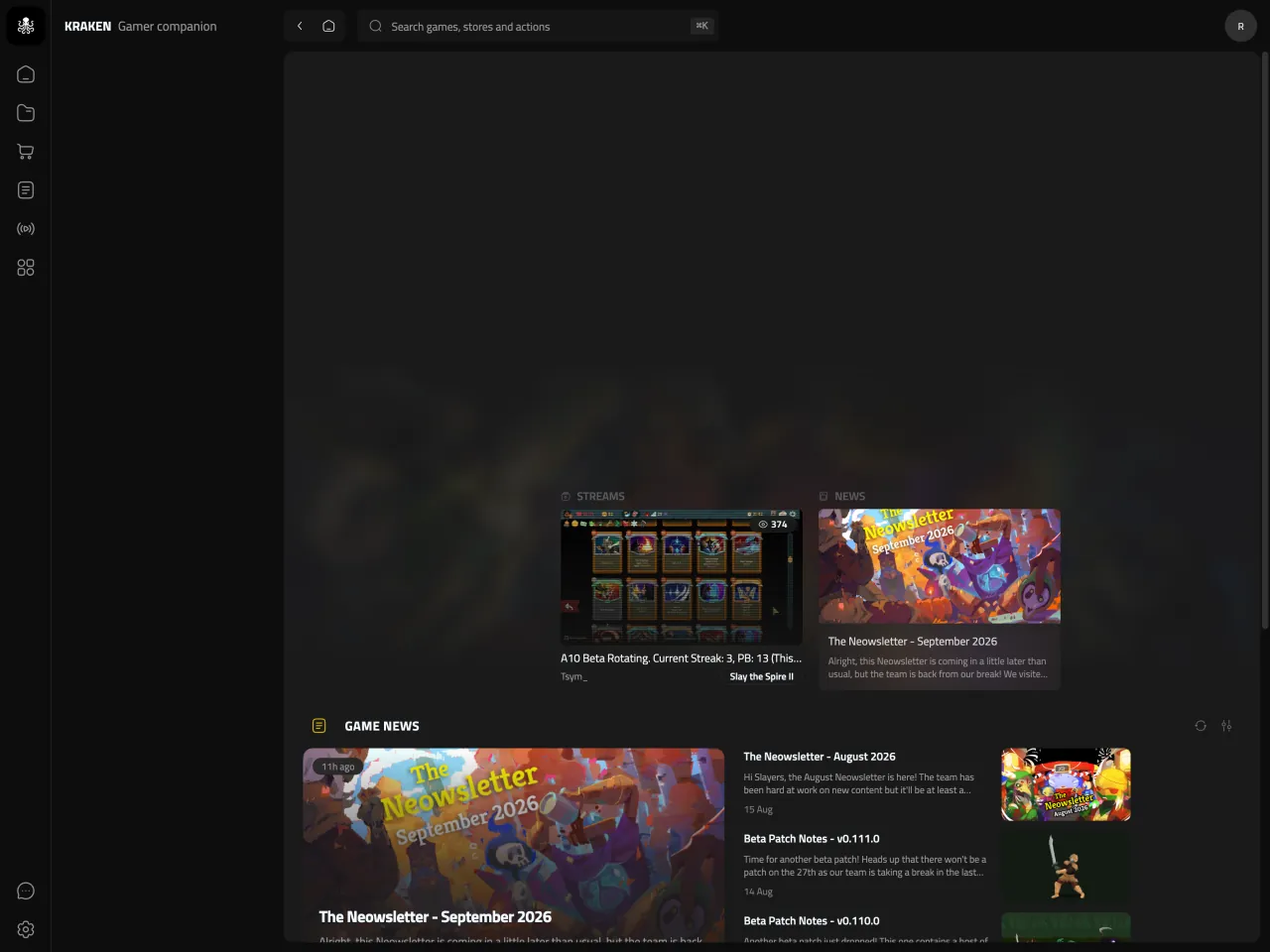Click the vertical page scrollbar
This screenshot has height=952, width=1270.
click(x=1264, y=340)
